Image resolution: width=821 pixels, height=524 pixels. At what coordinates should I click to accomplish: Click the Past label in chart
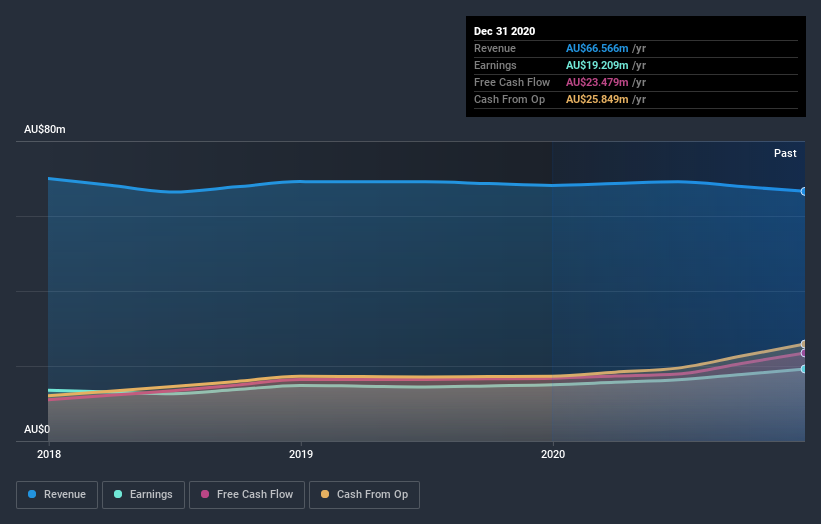[785, 153]
